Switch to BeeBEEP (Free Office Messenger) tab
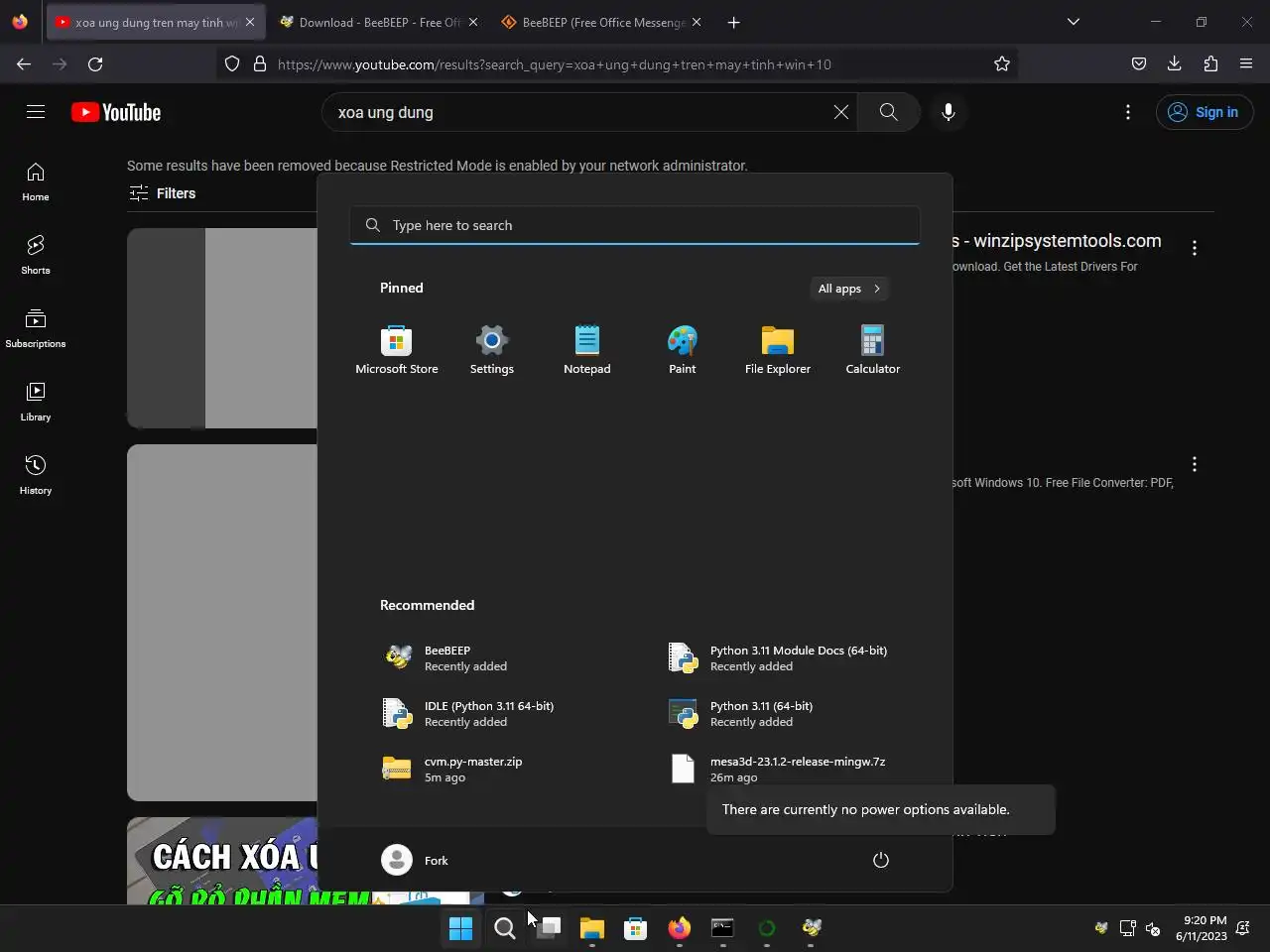 [601, 22]
